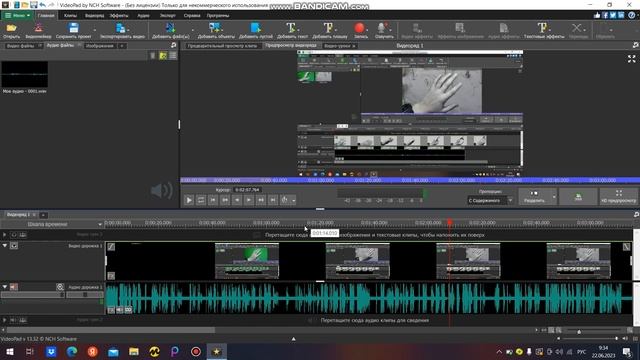The image size is (640, 360).
Task: Step one frame back button
Action: point(237,200)
